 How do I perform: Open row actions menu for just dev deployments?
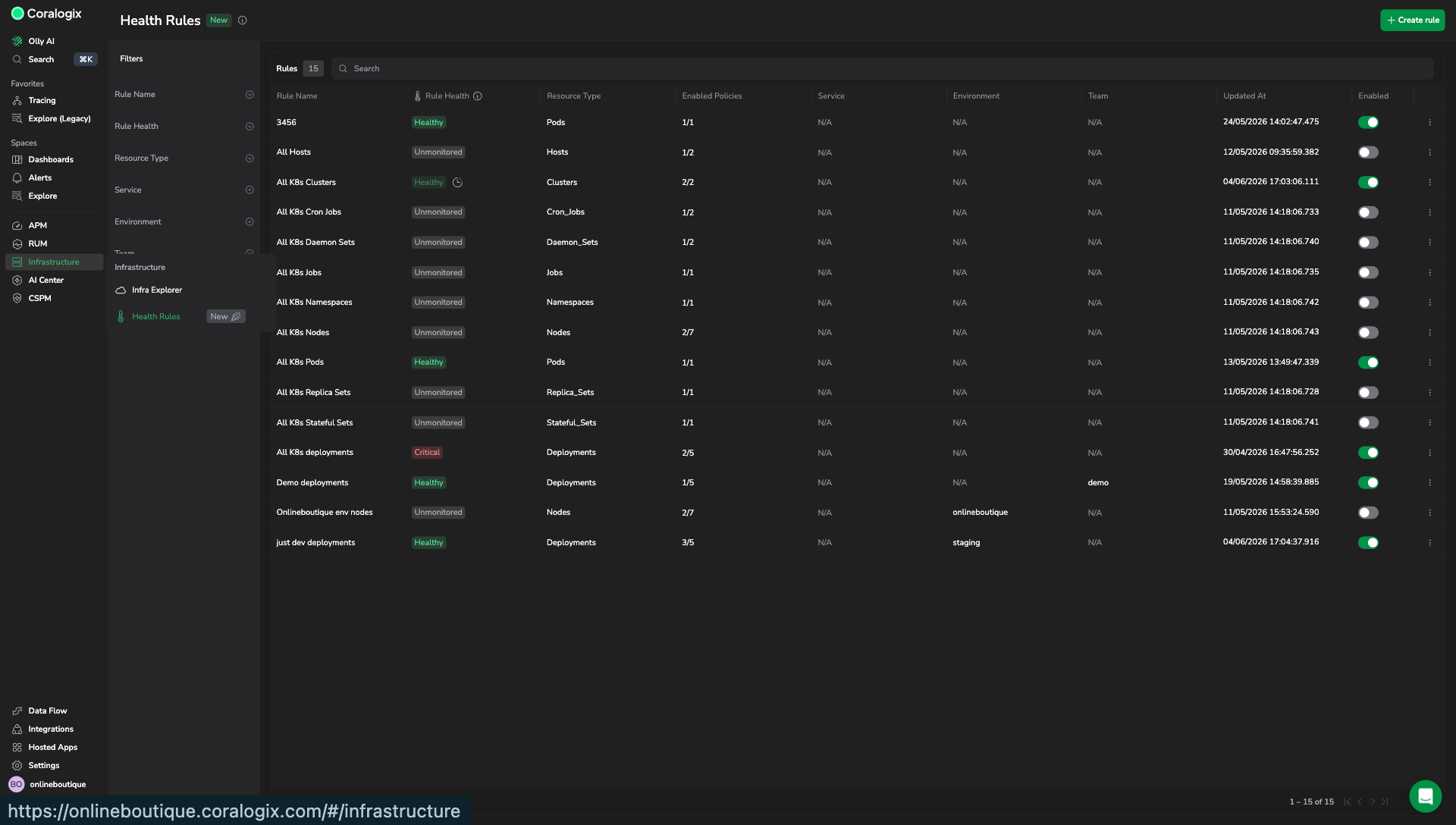(1429, 542)
